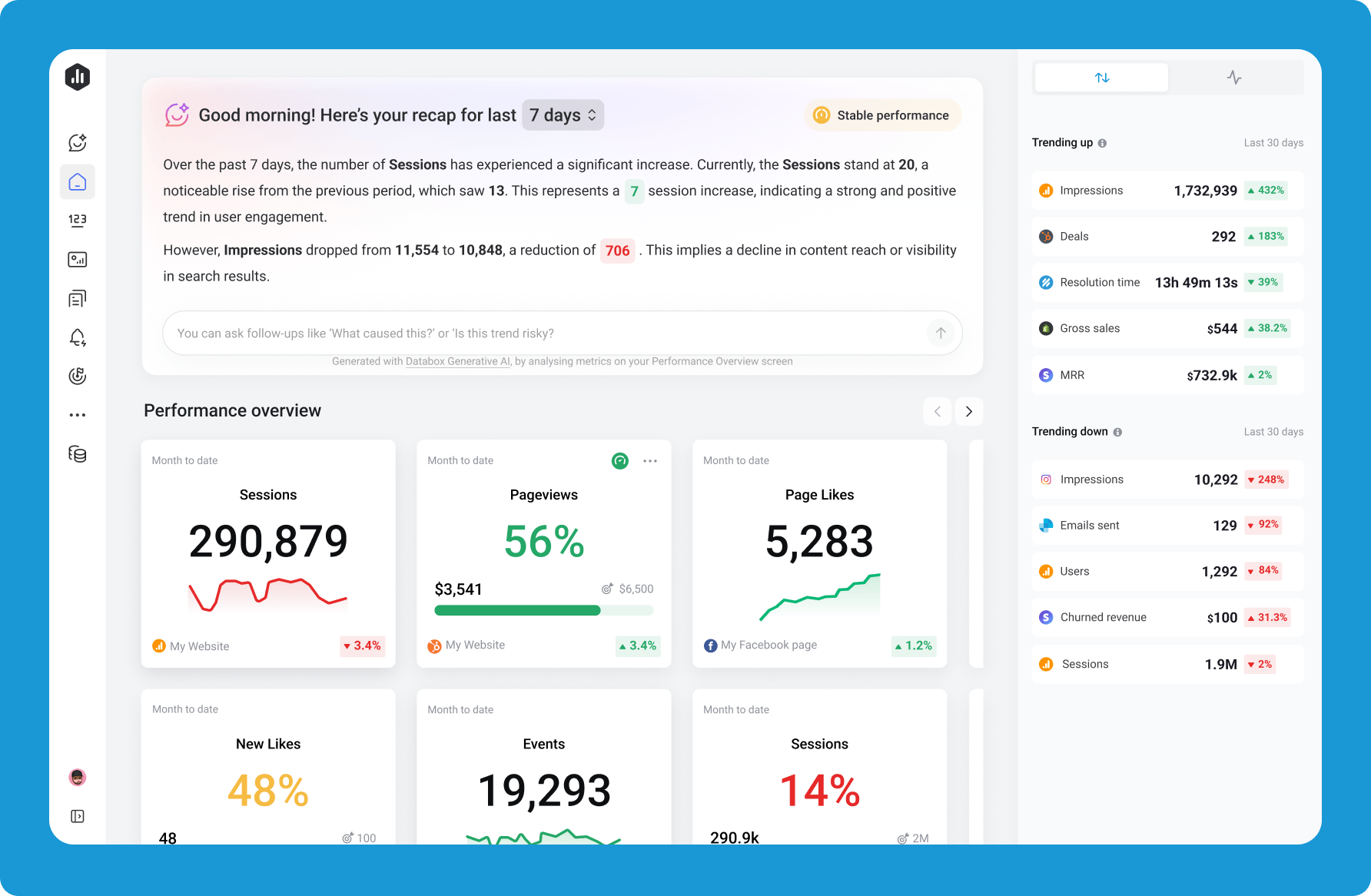Screen dimensions: 1371x896
Task: Open the Databox Generative AI link
Action: (x=457, y=361)
